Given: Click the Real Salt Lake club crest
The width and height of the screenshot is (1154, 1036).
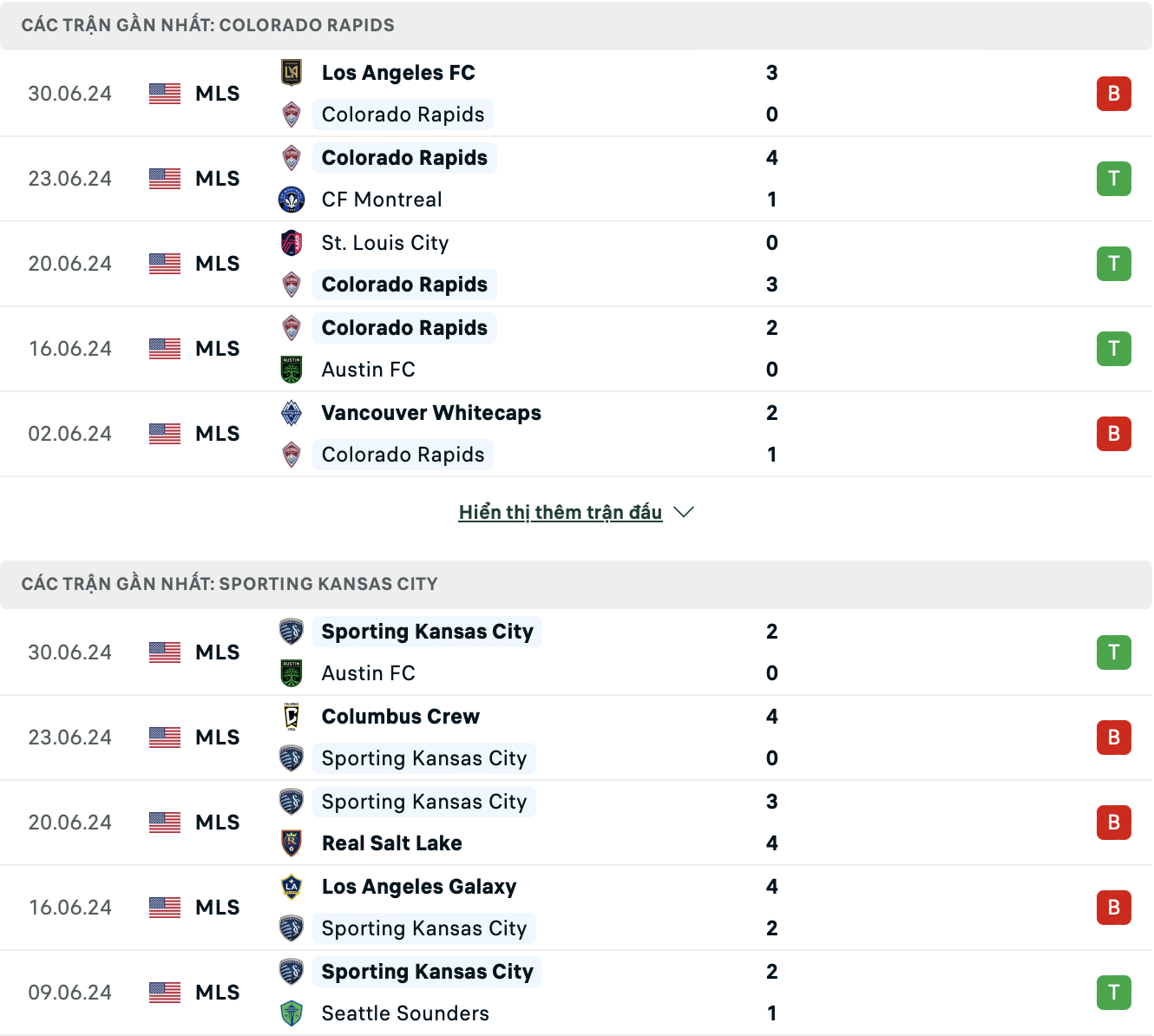Looking at the screenshot, I should point(292,843).
